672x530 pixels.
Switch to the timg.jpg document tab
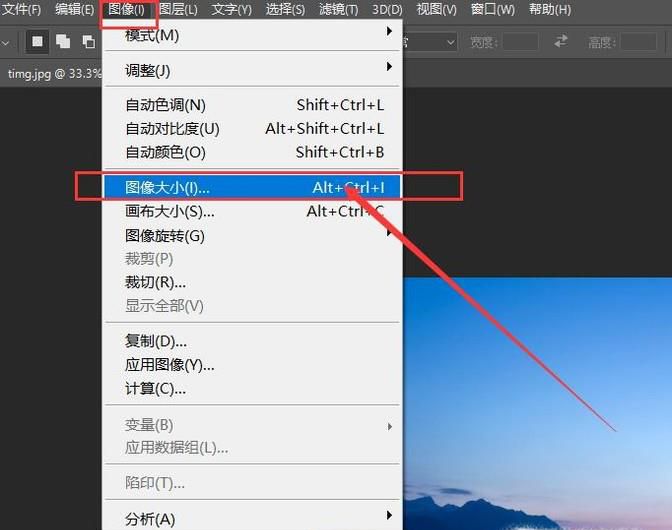[54, 74]
